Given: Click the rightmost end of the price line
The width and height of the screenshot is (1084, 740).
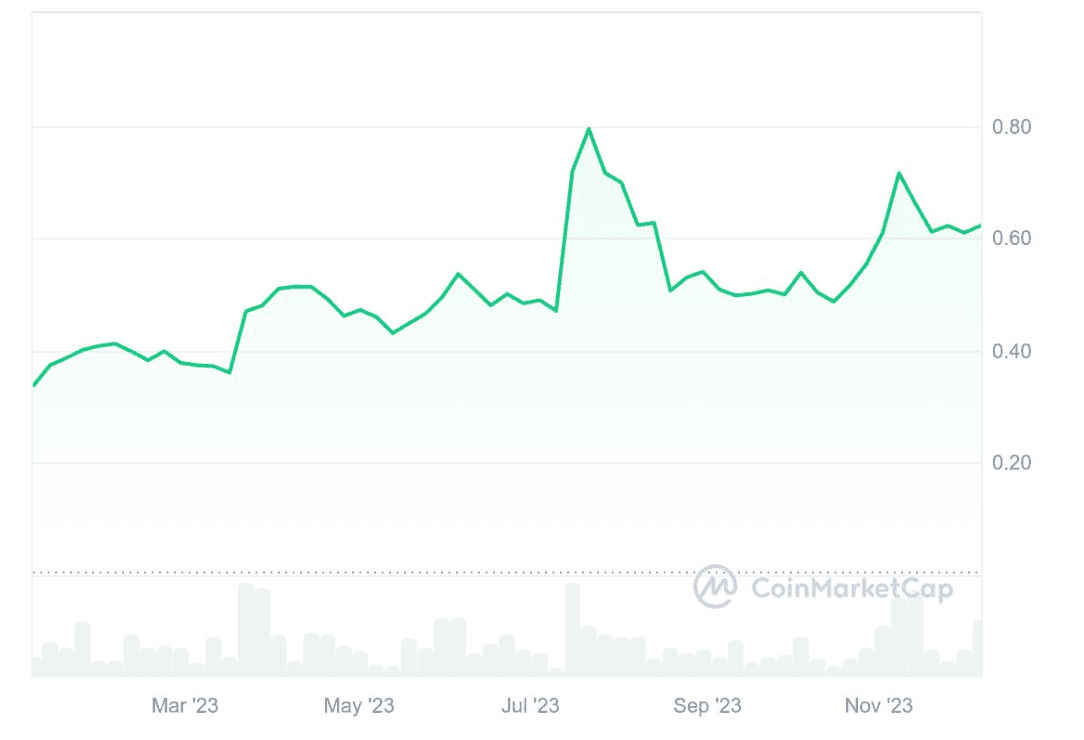Looking at the screenshot, I should pos(980,225).
